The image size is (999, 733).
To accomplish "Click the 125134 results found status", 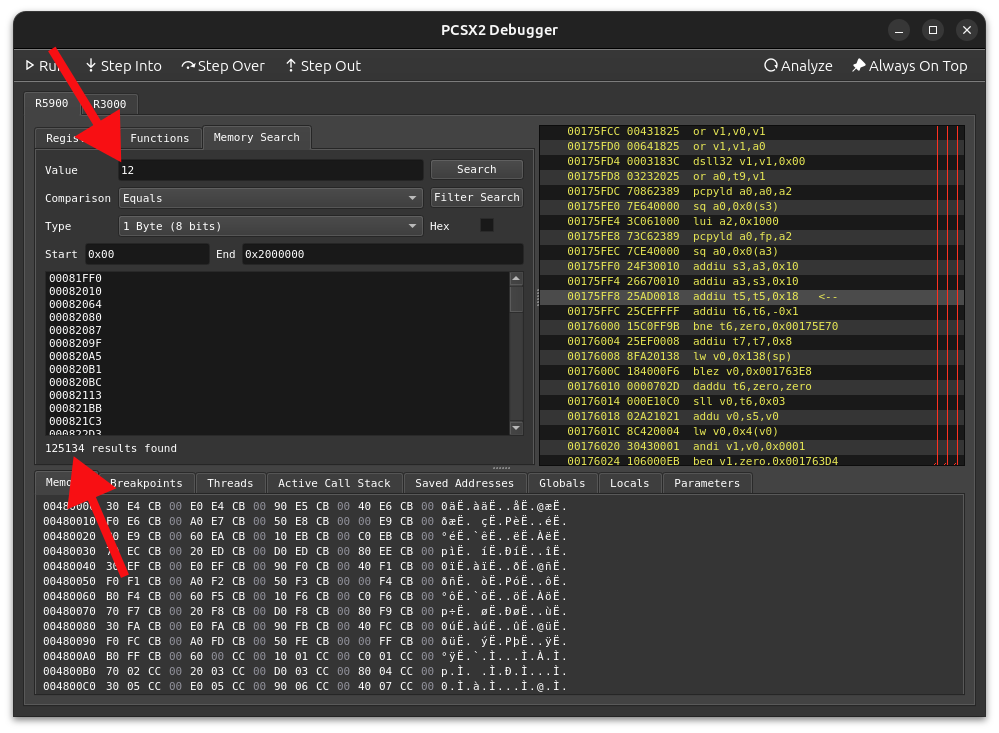I will point(111,448).
